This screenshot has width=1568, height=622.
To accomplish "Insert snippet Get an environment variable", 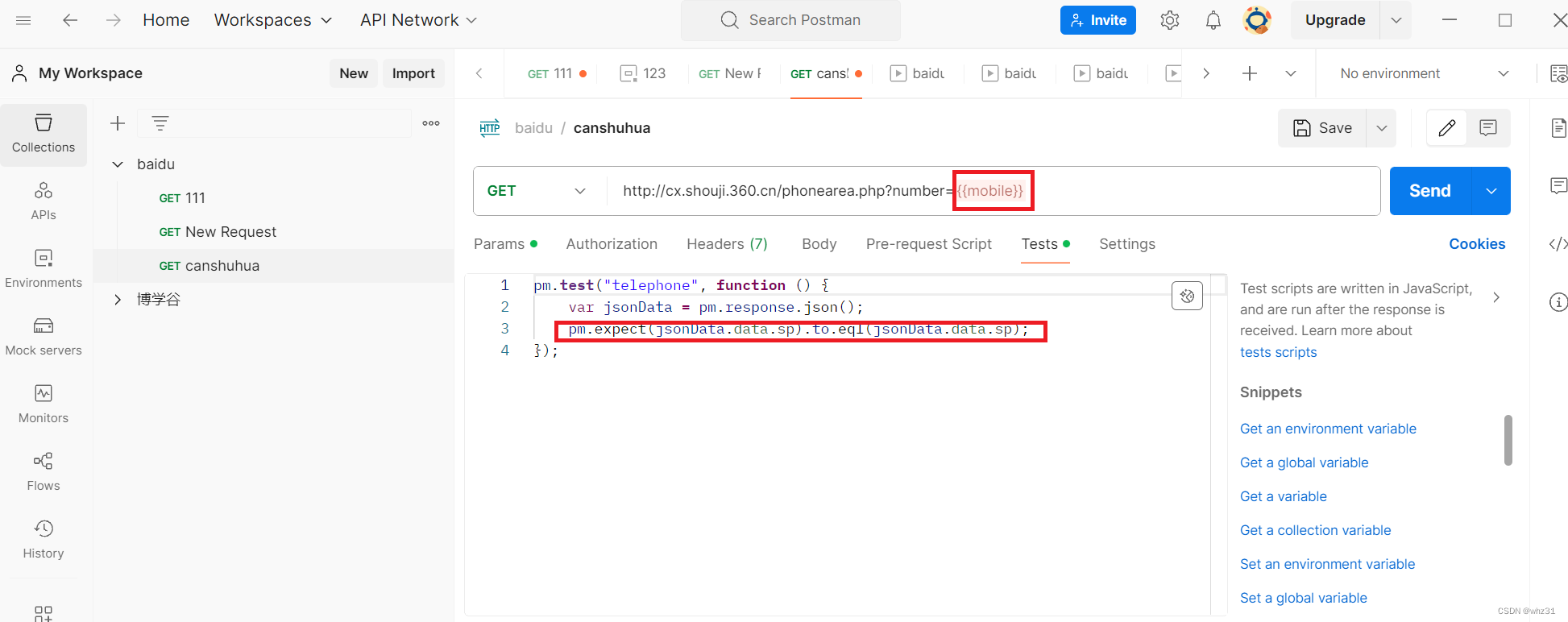I will point(1328,429).
